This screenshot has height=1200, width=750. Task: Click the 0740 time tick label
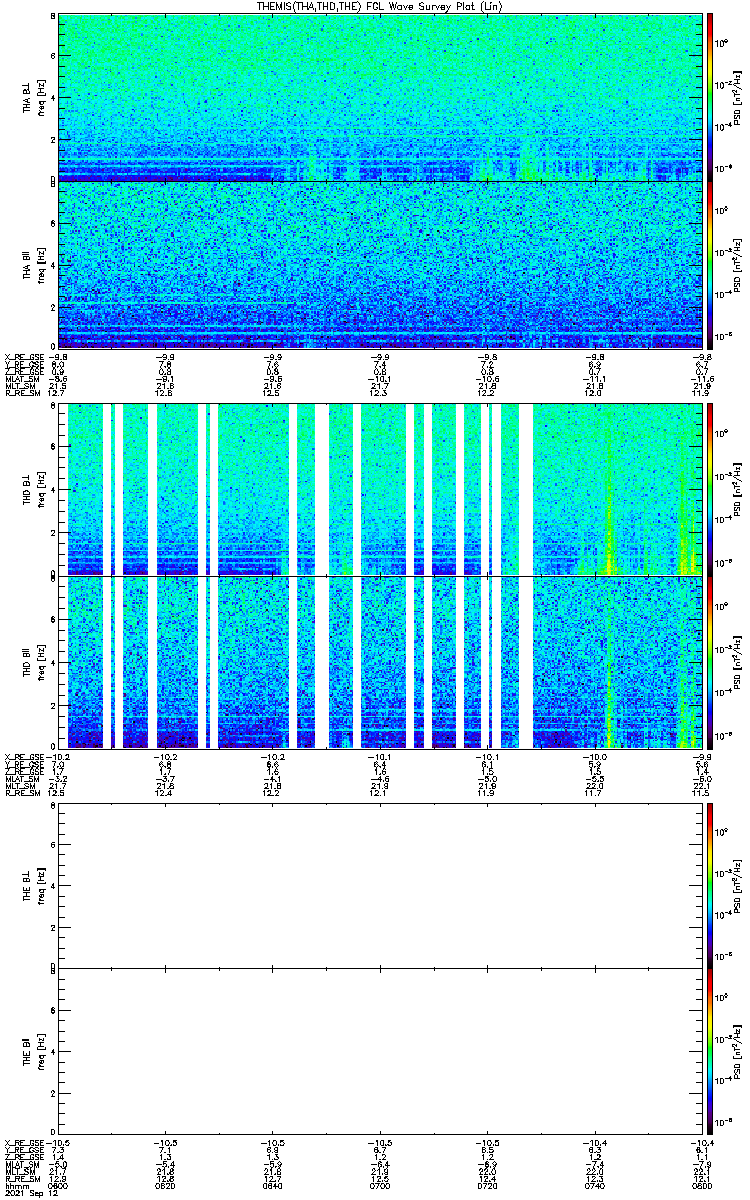595,1185
